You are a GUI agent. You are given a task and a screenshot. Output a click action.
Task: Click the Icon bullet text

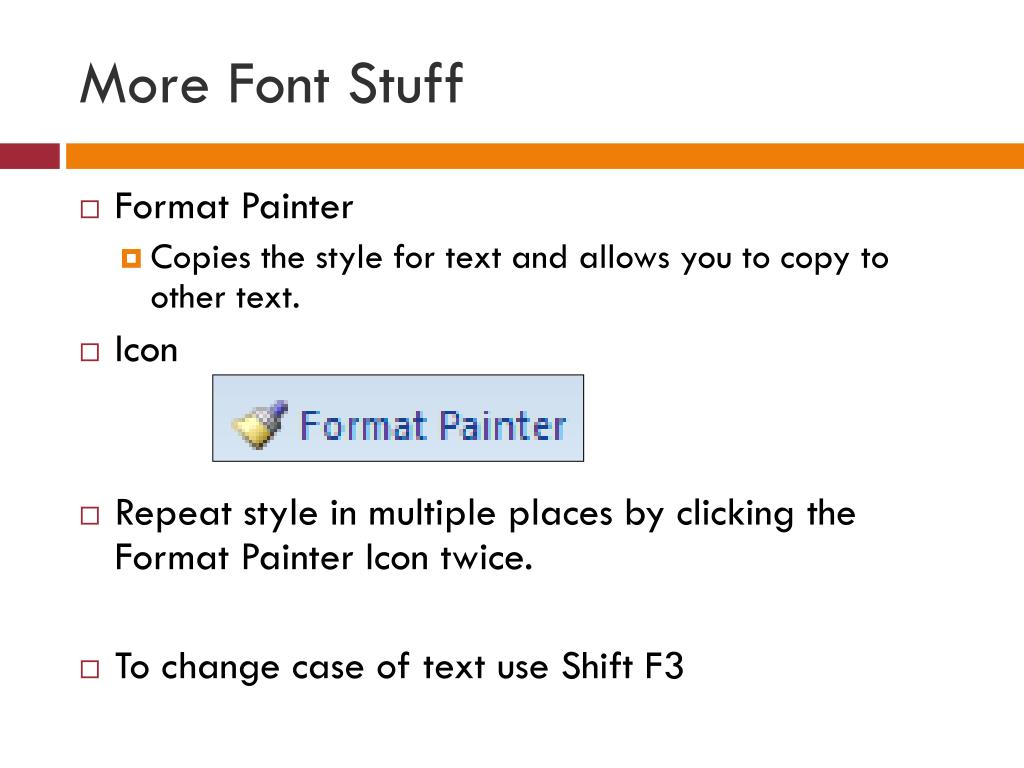tap(146, 349)
